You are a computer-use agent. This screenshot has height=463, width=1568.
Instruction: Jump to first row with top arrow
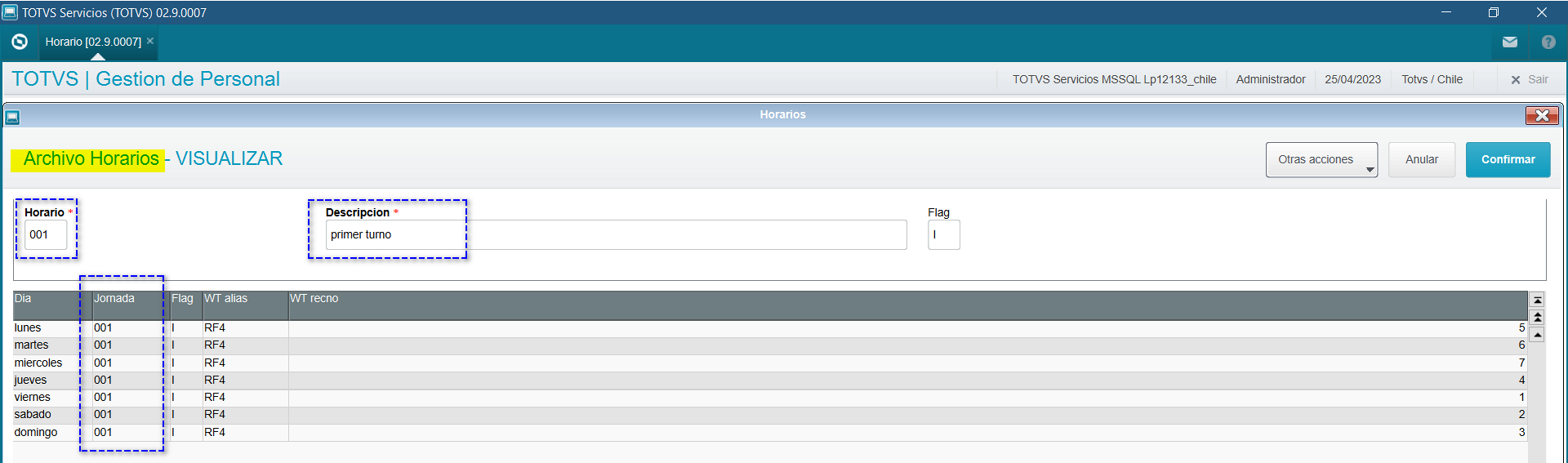(x=1537, y=300)
